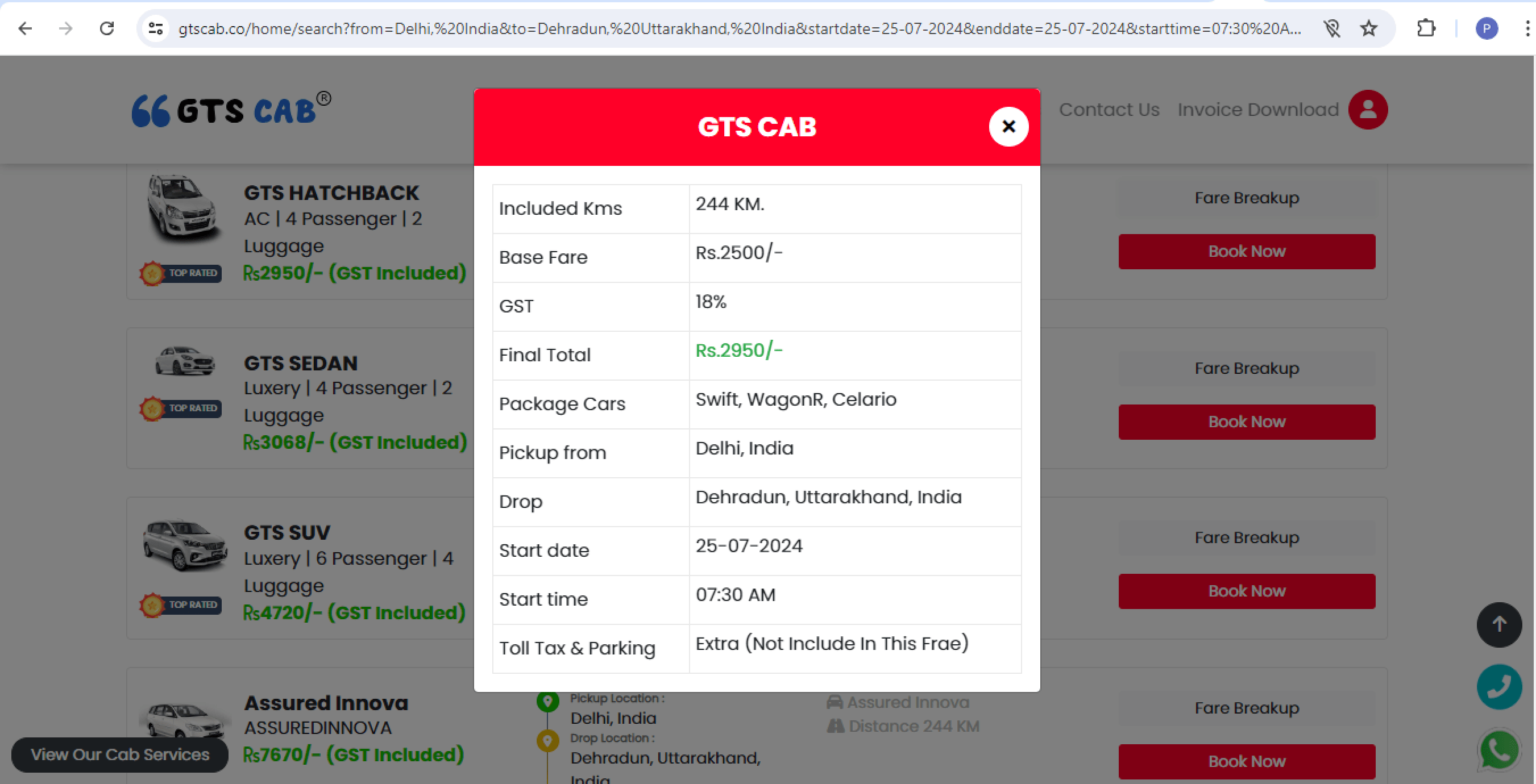The image size is (1536, 784).
Task: Open browser extensions puzzle icon
Action: [x=1426, y=28]
